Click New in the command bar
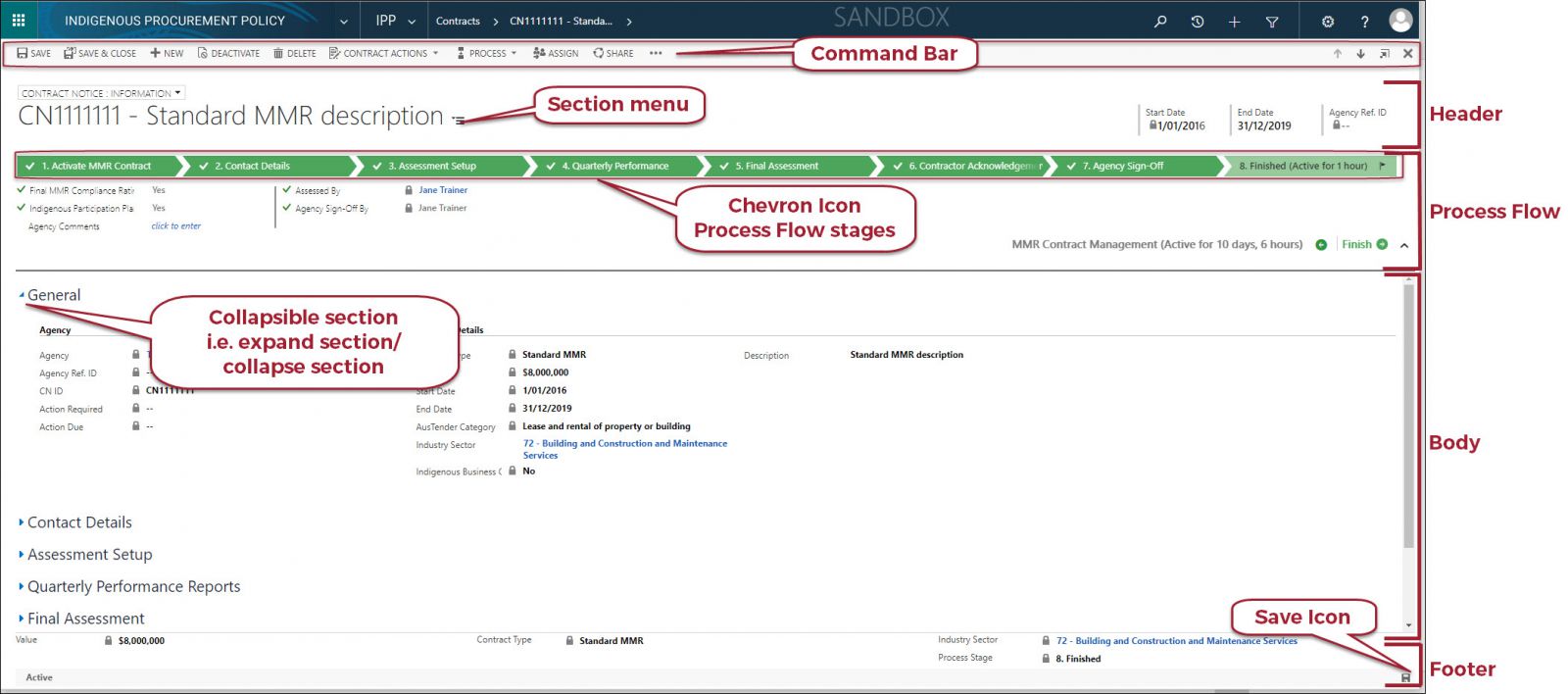The width and height of the screenshot is (1568, 694). click(167, 53)
